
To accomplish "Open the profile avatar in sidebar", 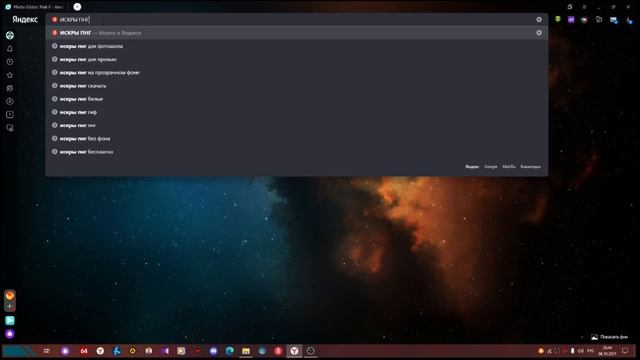I will [x=10, y=36].
